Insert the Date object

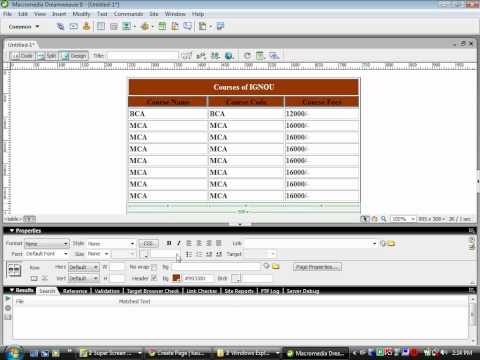[x=162, y=27]
